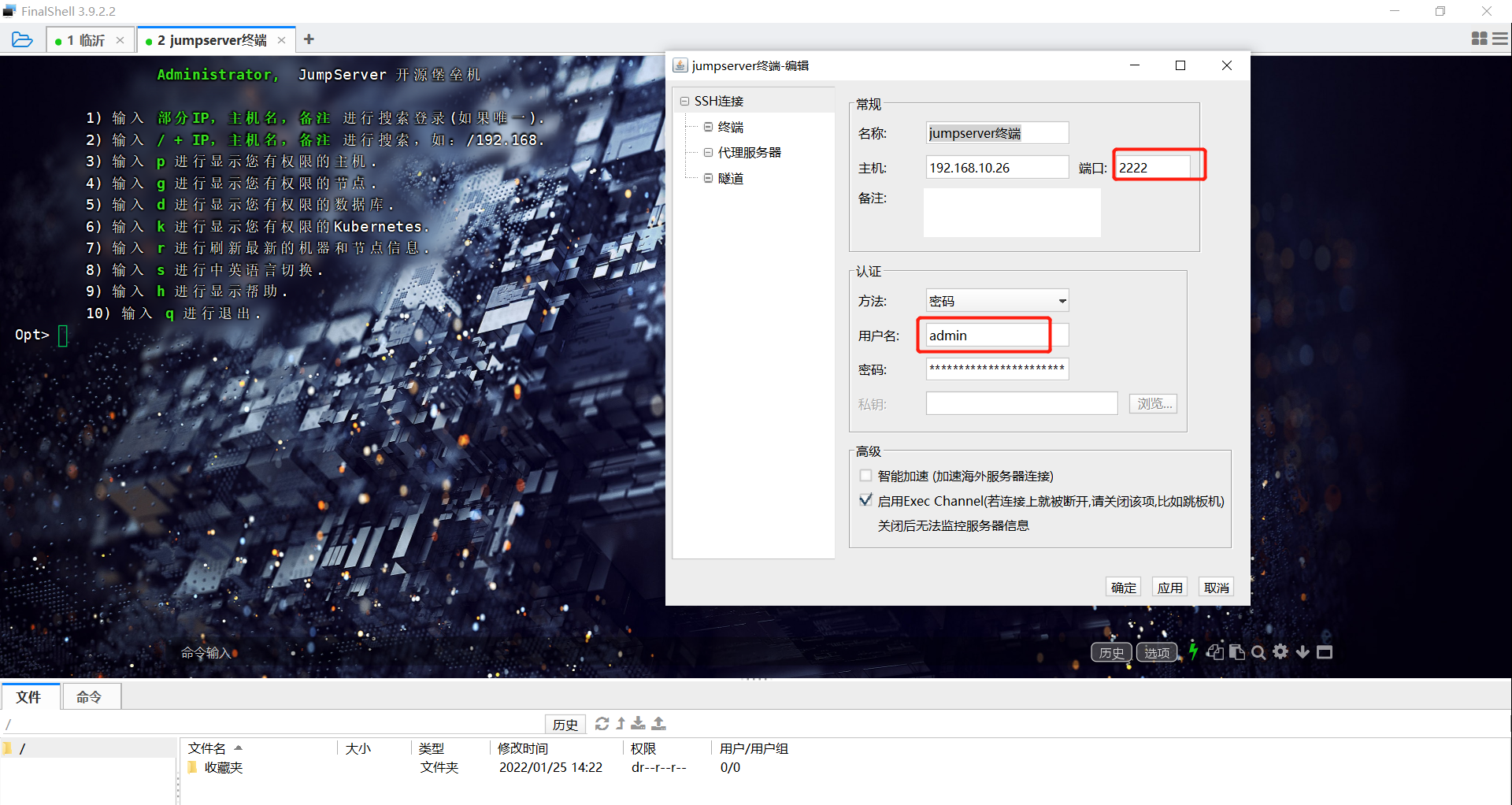Click the dialog title bar Java icon
The width and height of the screenshot is (1512, 805).
click(x=680, y=65)
